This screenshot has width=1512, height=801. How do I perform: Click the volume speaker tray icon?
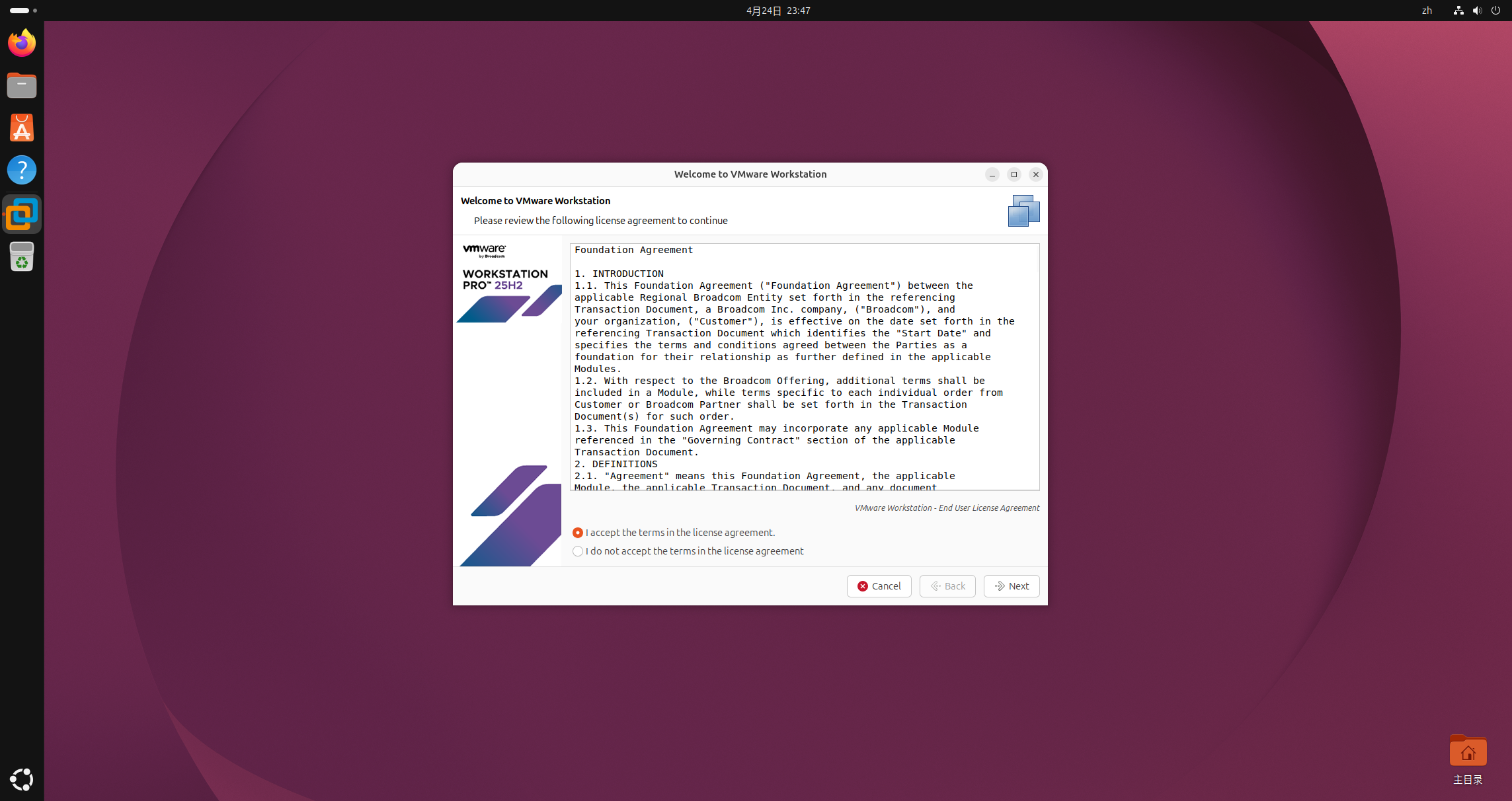click(x=1477, y=11)
